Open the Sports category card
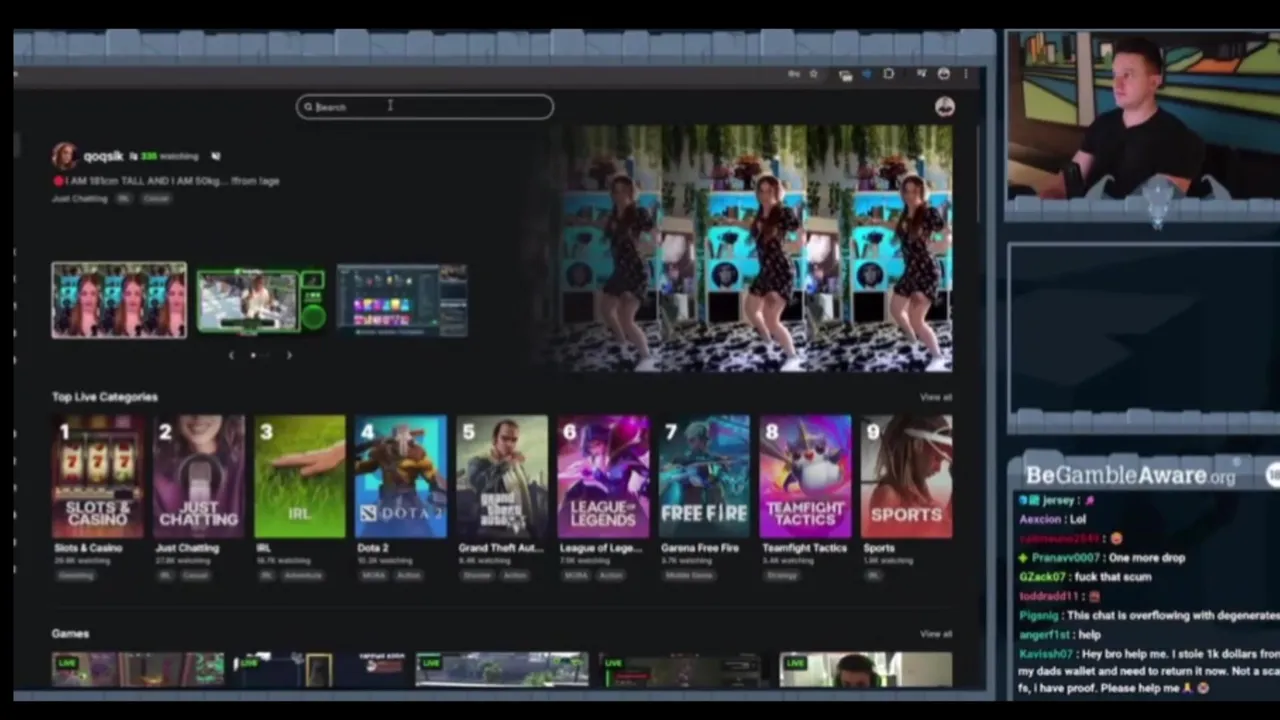Image resolution: width=1280 pixels, height=720 pixels. [906, 477]
